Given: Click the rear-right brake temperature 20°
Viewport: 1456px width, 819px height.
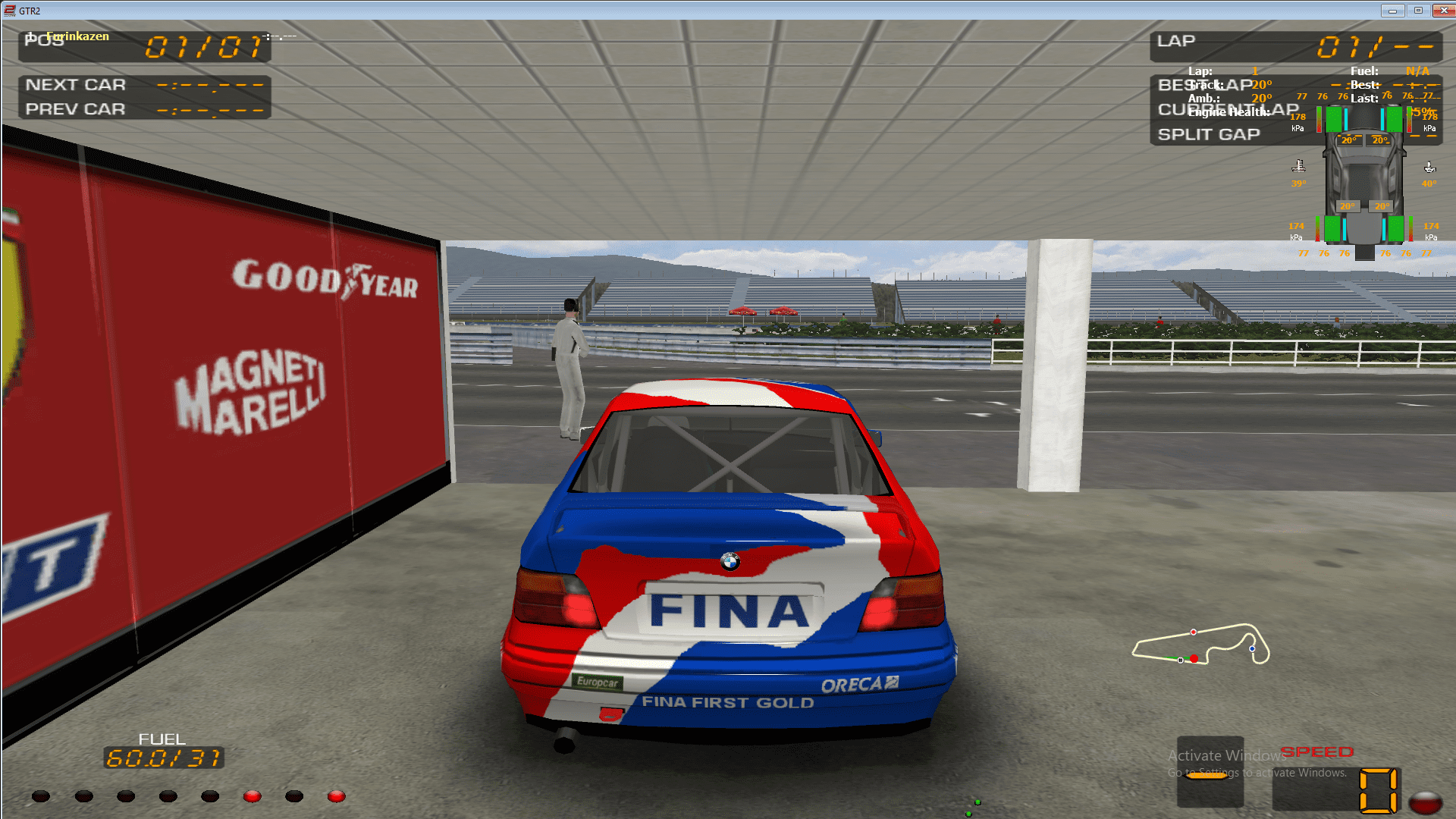Looking at the screenshot, I should 1382,206.
